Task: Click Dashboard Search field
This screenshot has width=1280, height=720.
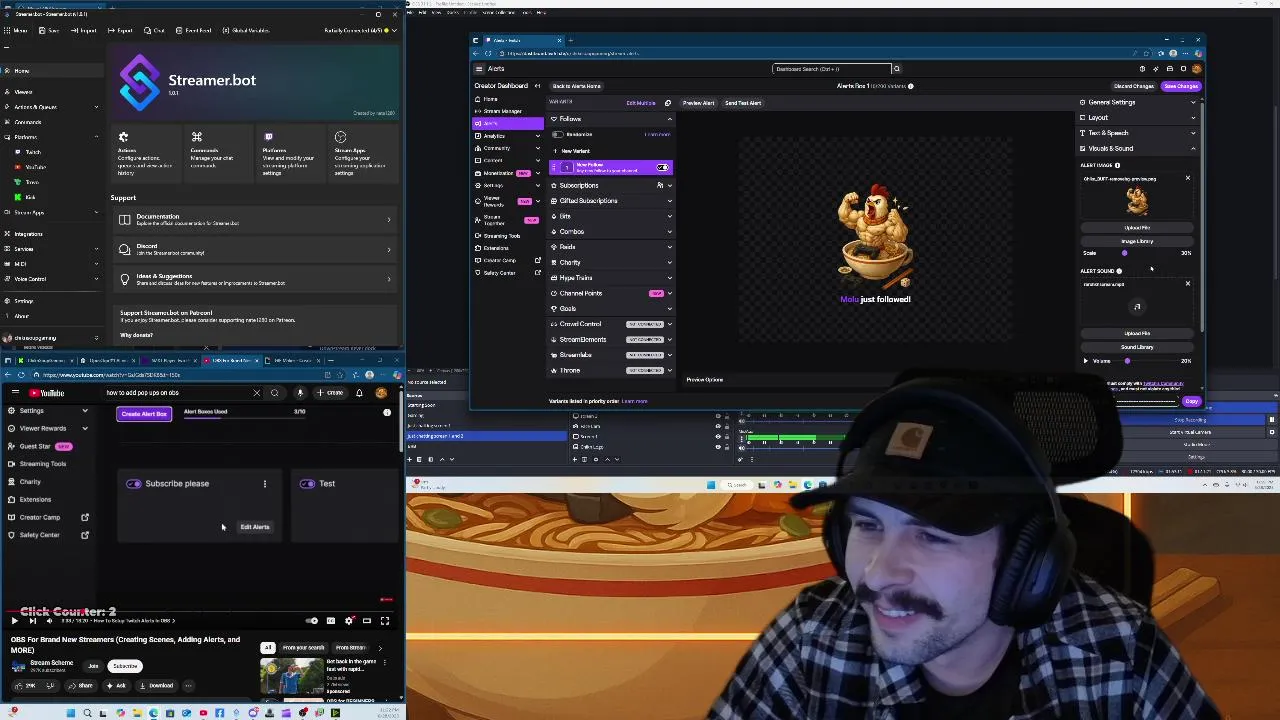Action: coord(831,69)
